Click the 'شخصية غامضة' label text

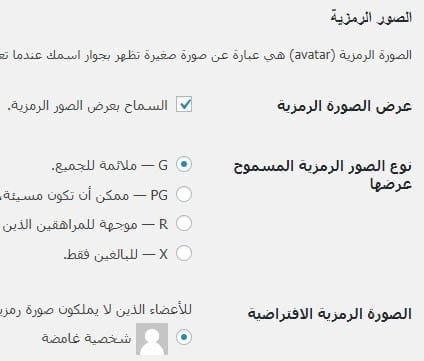[x=86, y=338]
